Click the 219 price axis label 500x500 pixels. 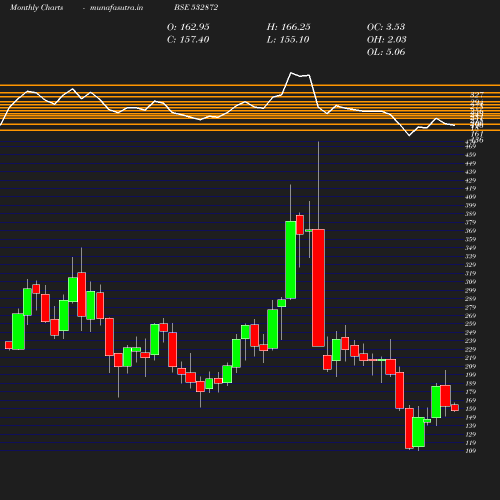click(470, 358)
